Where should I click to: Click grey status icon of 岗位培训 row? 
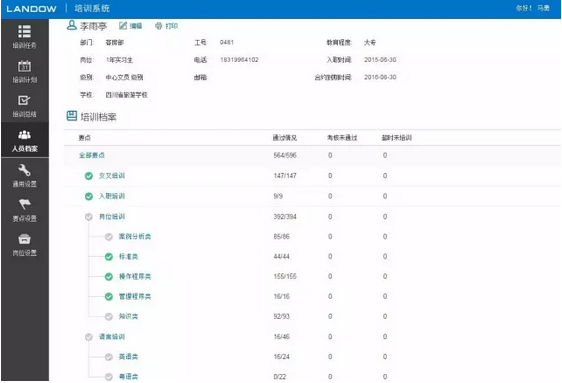[89, 217]
